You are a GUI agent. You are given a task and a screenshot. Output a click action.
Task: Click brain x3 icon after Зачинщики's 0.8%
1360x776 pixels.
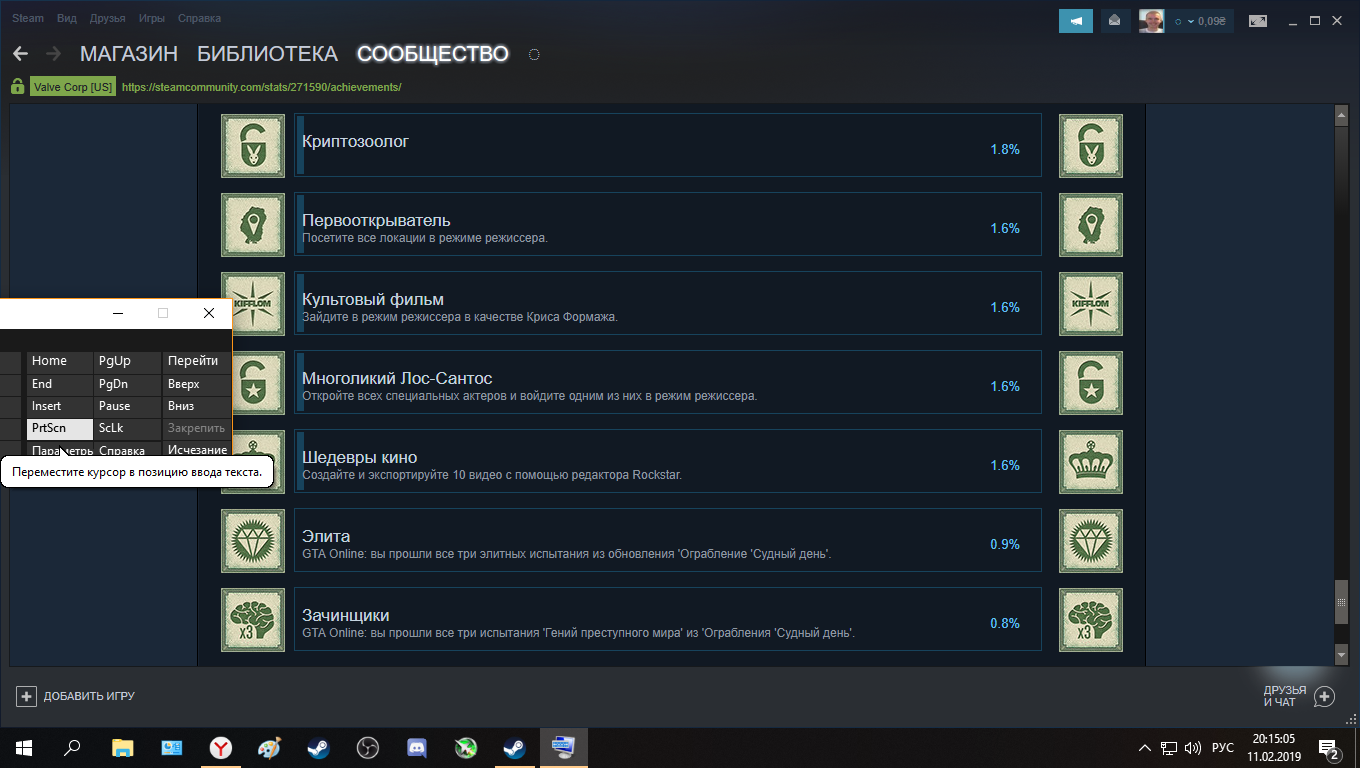coord(1091,620)
